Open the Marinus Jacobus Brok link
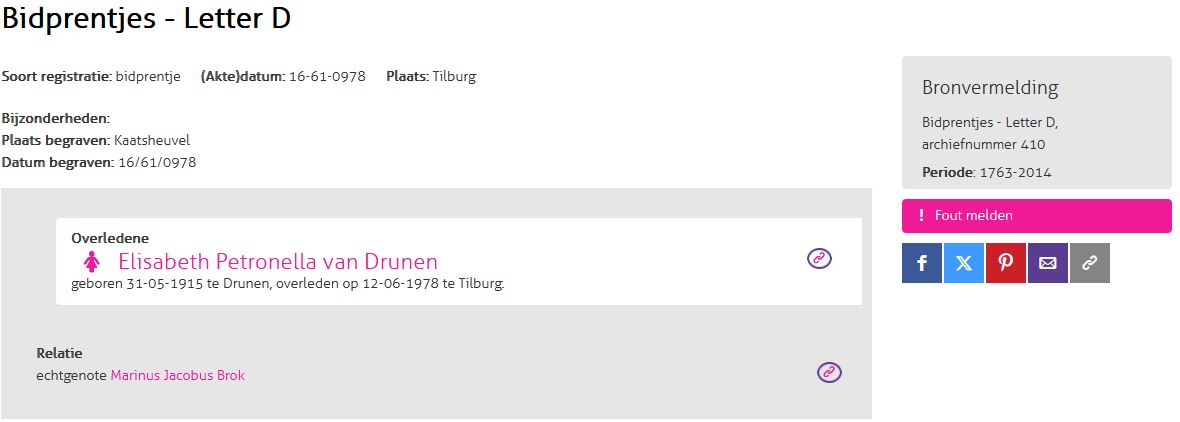Screen dimensions: 1180x422 pos(177,376)
